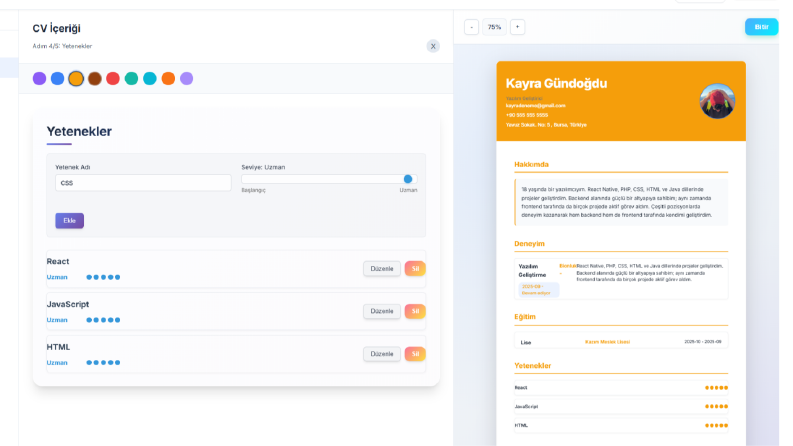Select the orange color swatch
Viewport: 793px width, 446px height.
[x=168, y=78]
